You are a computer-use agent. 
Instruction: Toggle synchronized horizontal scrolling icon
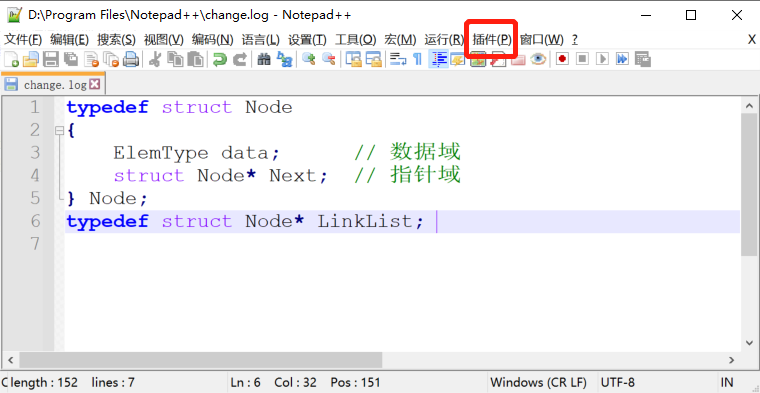tap(374, 59)
